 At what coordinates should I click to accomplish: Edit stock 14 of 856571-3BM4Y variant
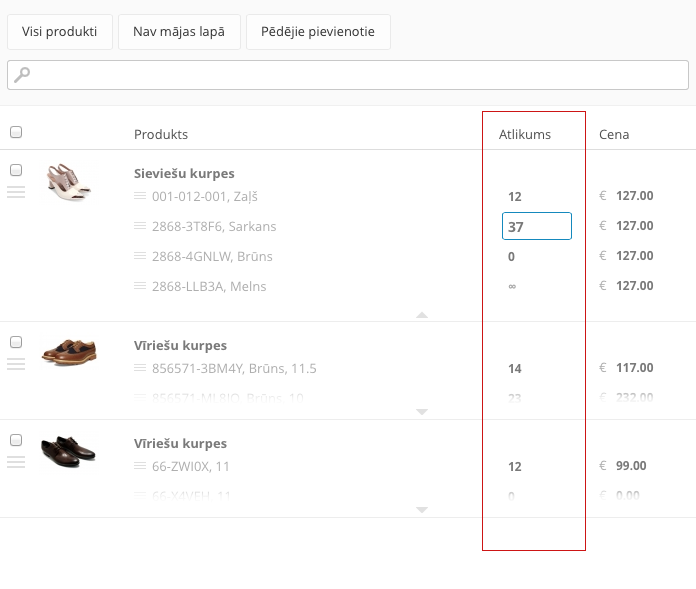(515, 368)
